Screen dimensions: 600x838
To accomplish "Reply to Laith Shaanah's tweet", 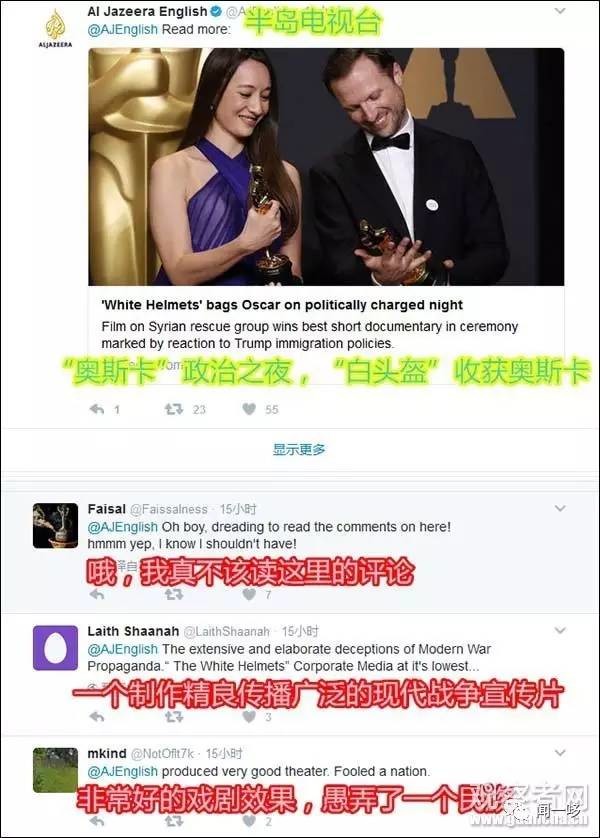I will tap(97, 717).
